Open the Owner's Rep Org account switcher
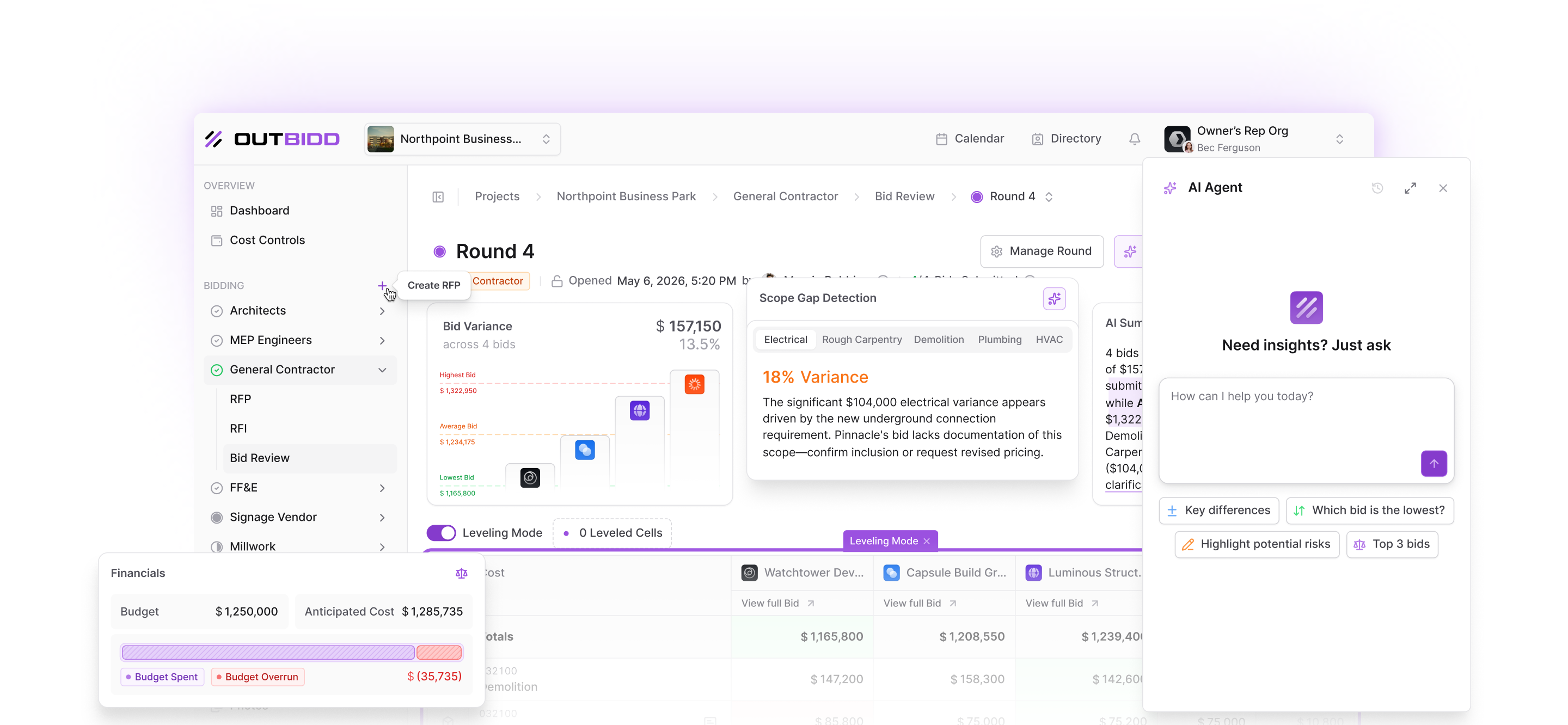 (x=1255, y=139)
